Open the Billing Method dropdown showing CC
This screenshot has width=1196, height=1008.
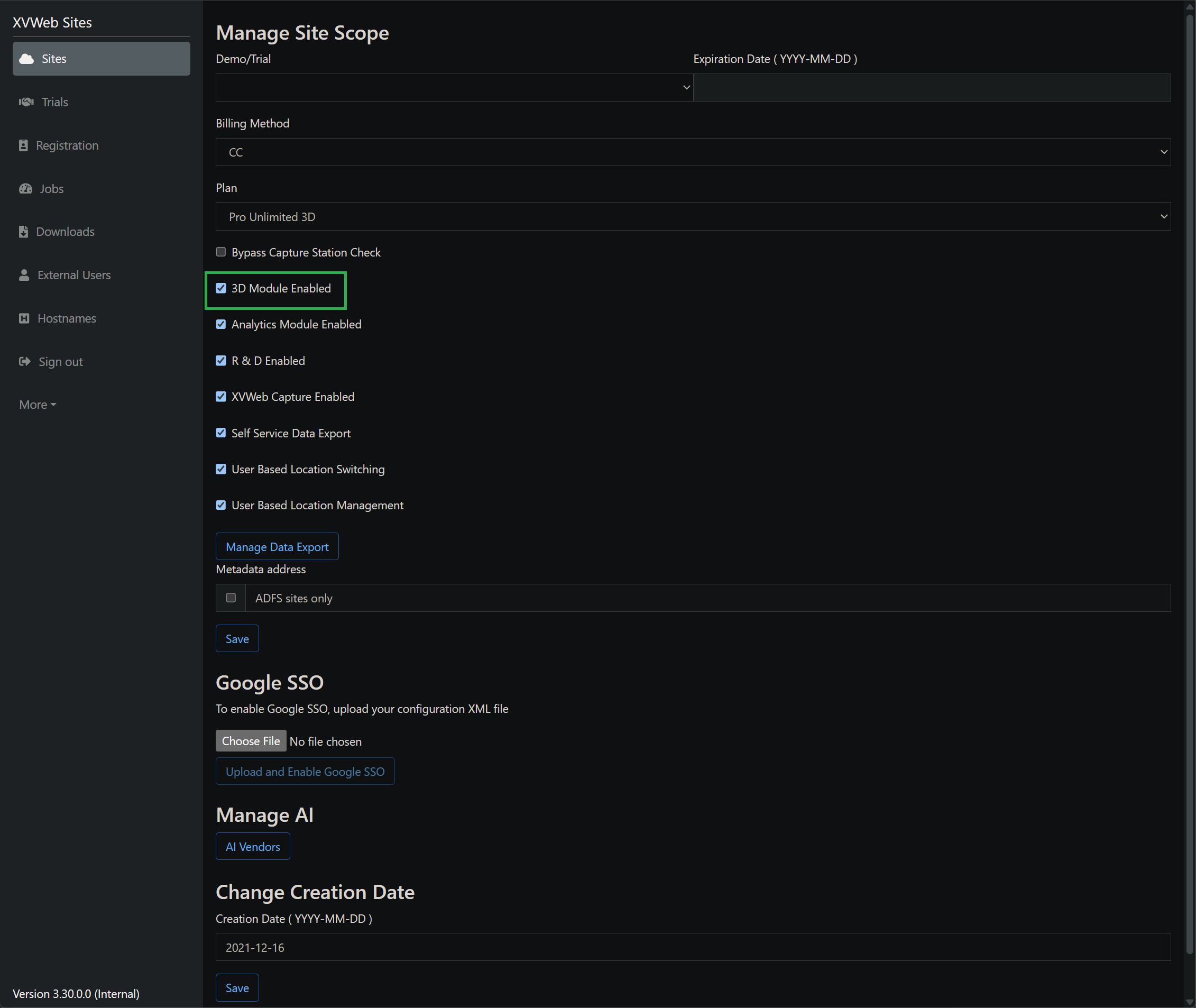693,152
